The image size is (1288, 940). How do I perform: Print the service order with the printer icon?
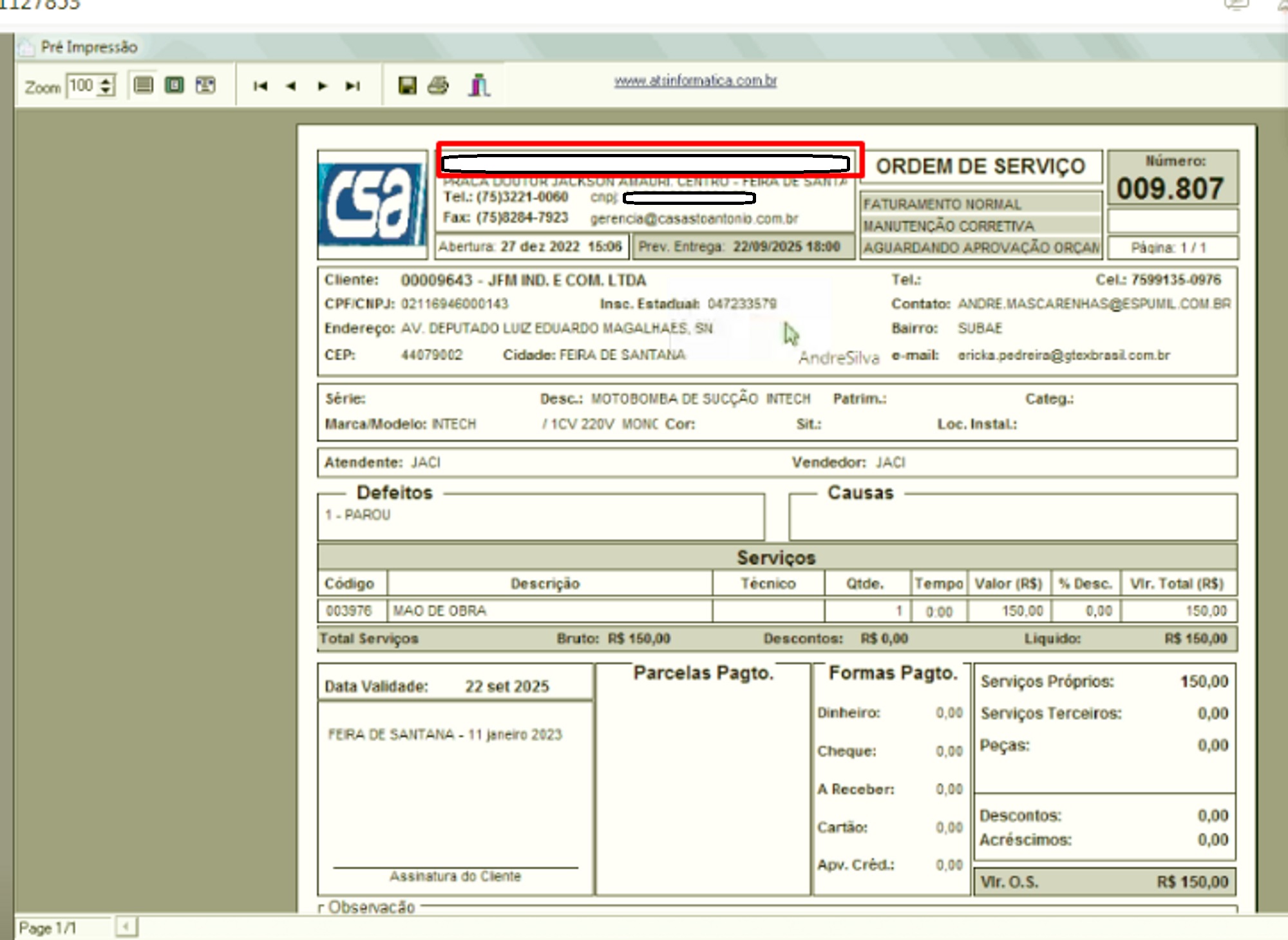pos(439,85)
